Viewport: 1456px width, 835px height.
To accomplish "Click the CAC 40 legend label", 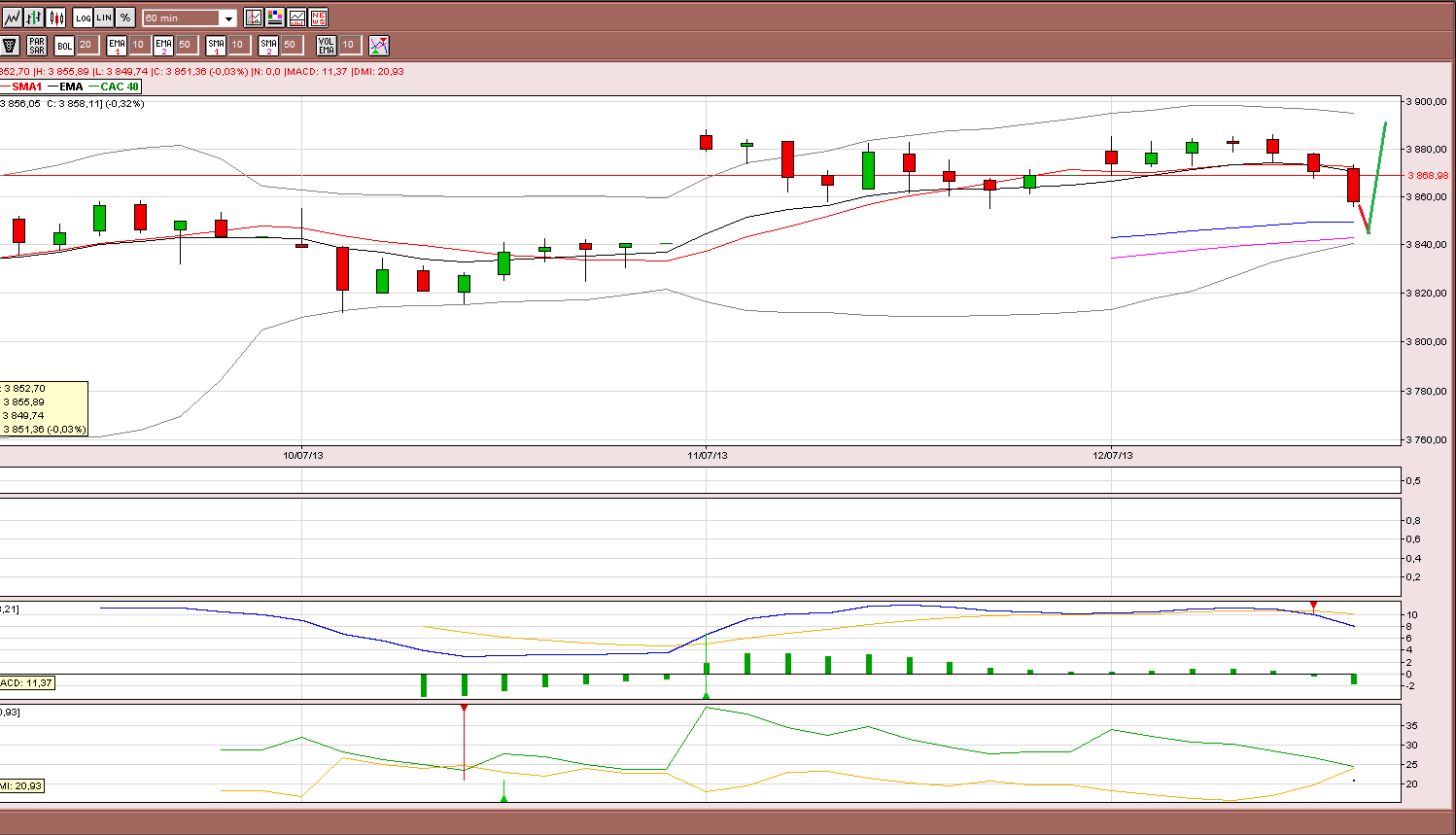I will click(120, 87).
